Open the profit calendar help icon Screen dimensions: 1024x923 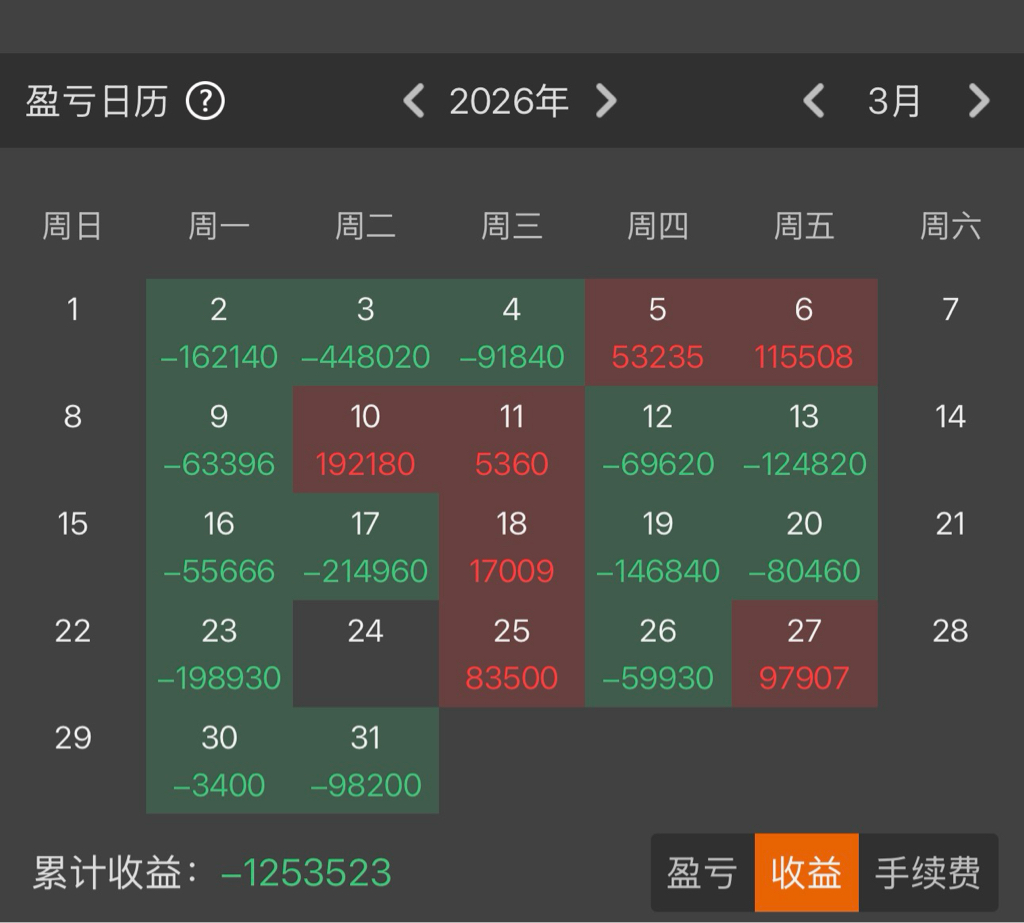tap(206, 101)
